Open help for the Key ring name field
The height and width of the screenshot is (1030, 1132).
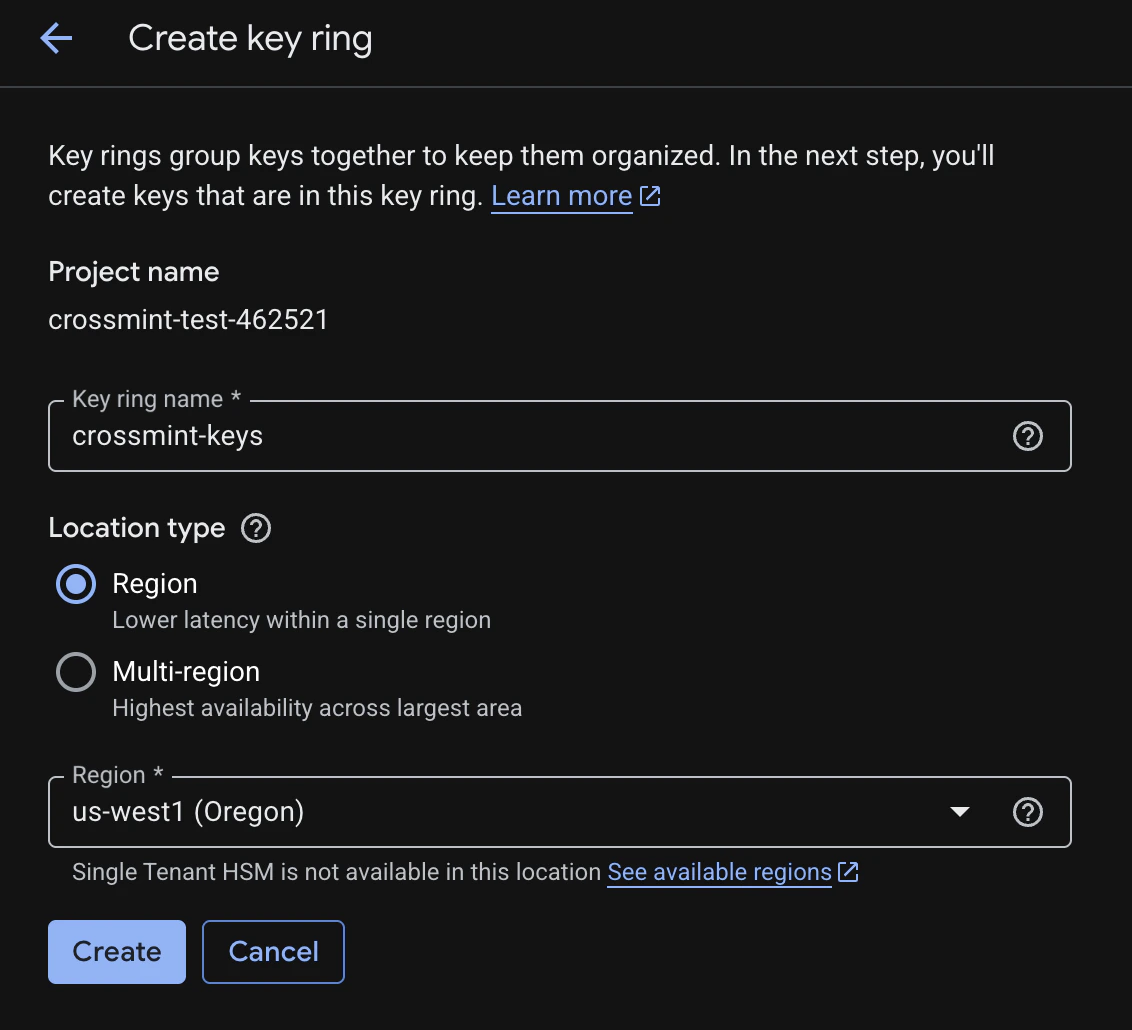coord(1027,435)
